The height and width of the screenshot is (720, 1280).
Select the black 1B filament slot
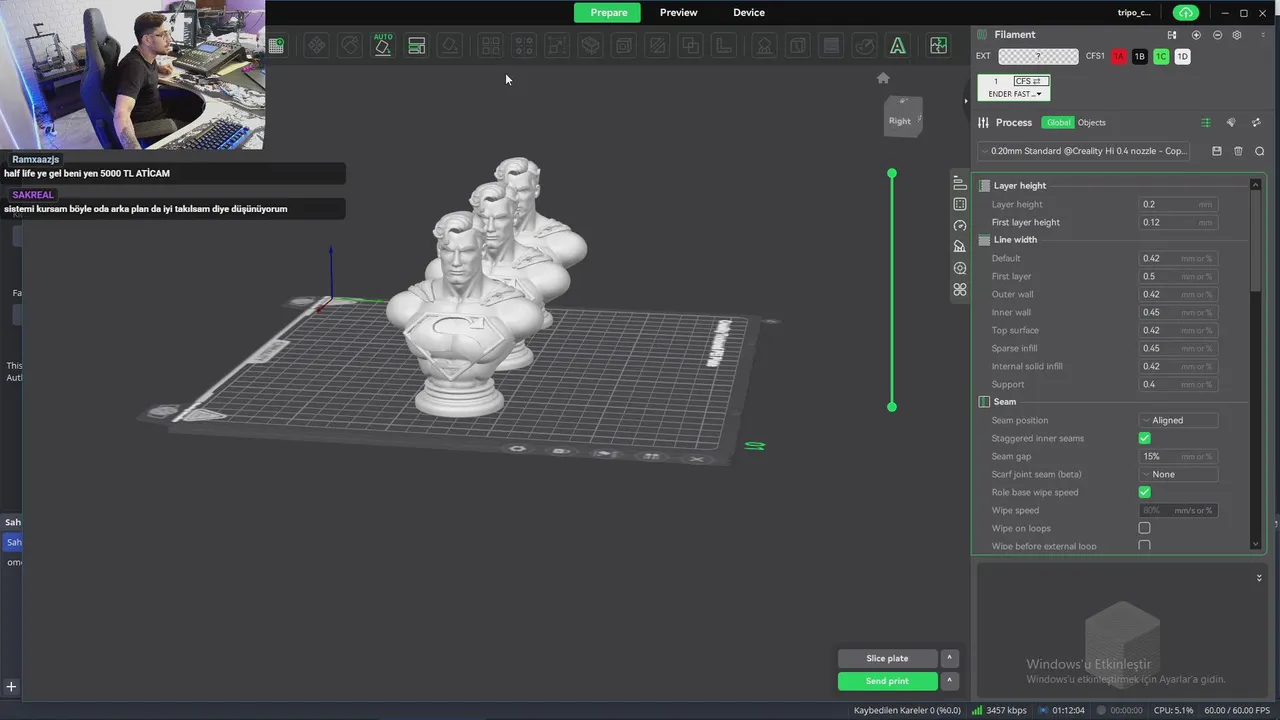tap(1140, 57)
